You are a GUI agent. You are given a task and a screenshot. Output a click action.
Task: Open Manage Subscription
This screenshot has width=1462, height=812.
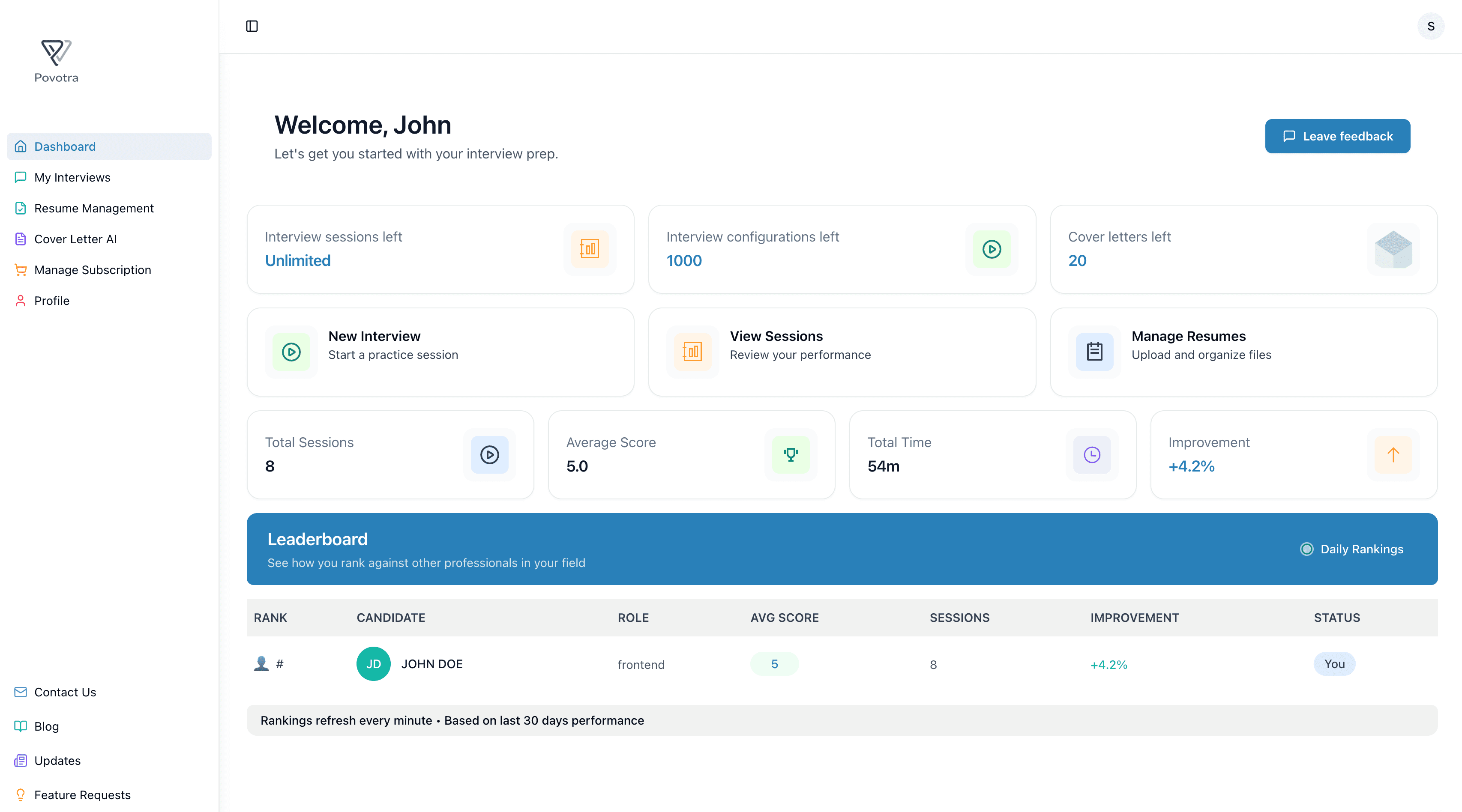point(109,269)
